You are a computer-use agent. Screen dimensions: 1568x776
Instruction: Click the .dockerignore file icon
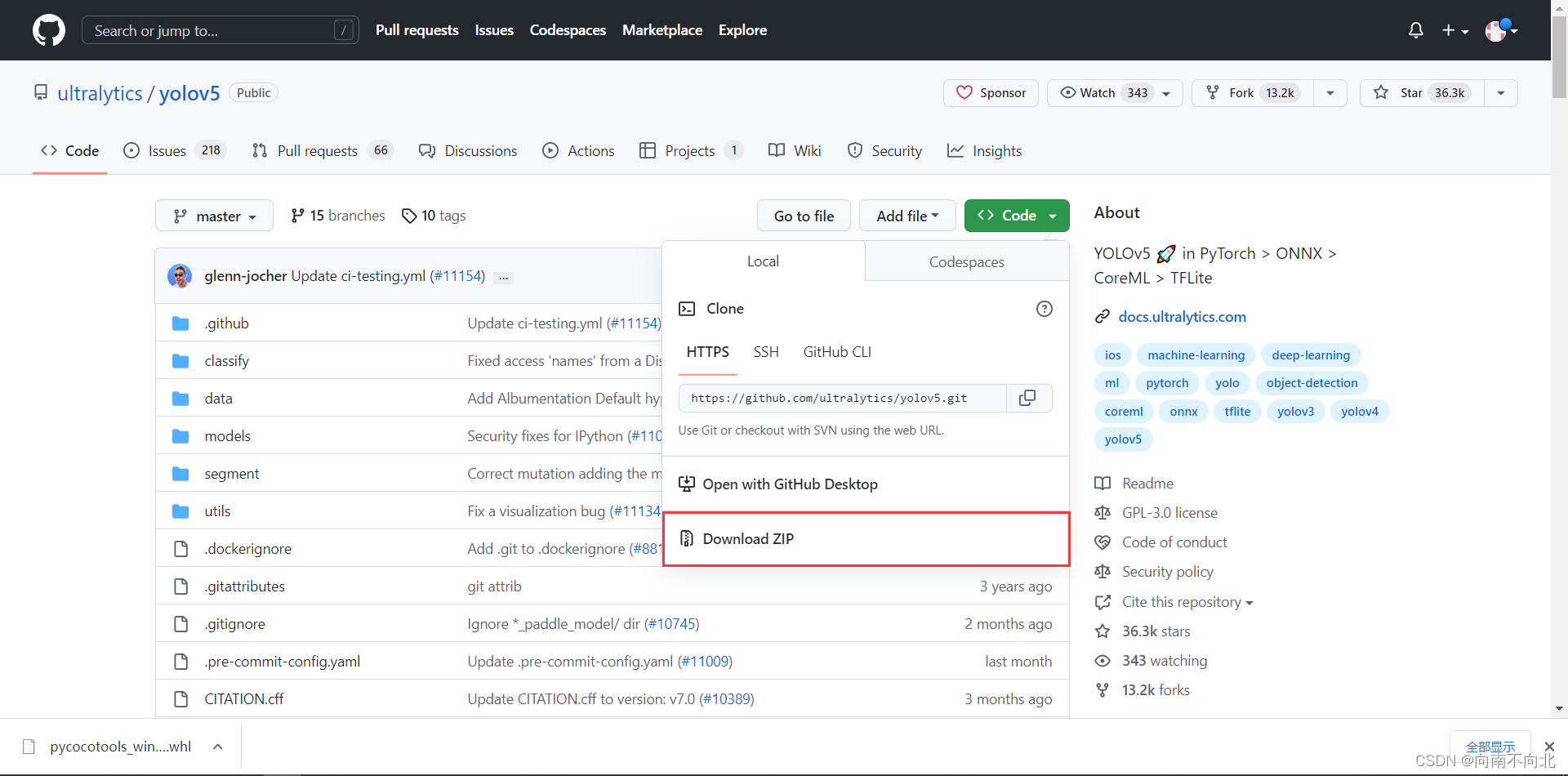pyautogui.click(x=180, y=549)
